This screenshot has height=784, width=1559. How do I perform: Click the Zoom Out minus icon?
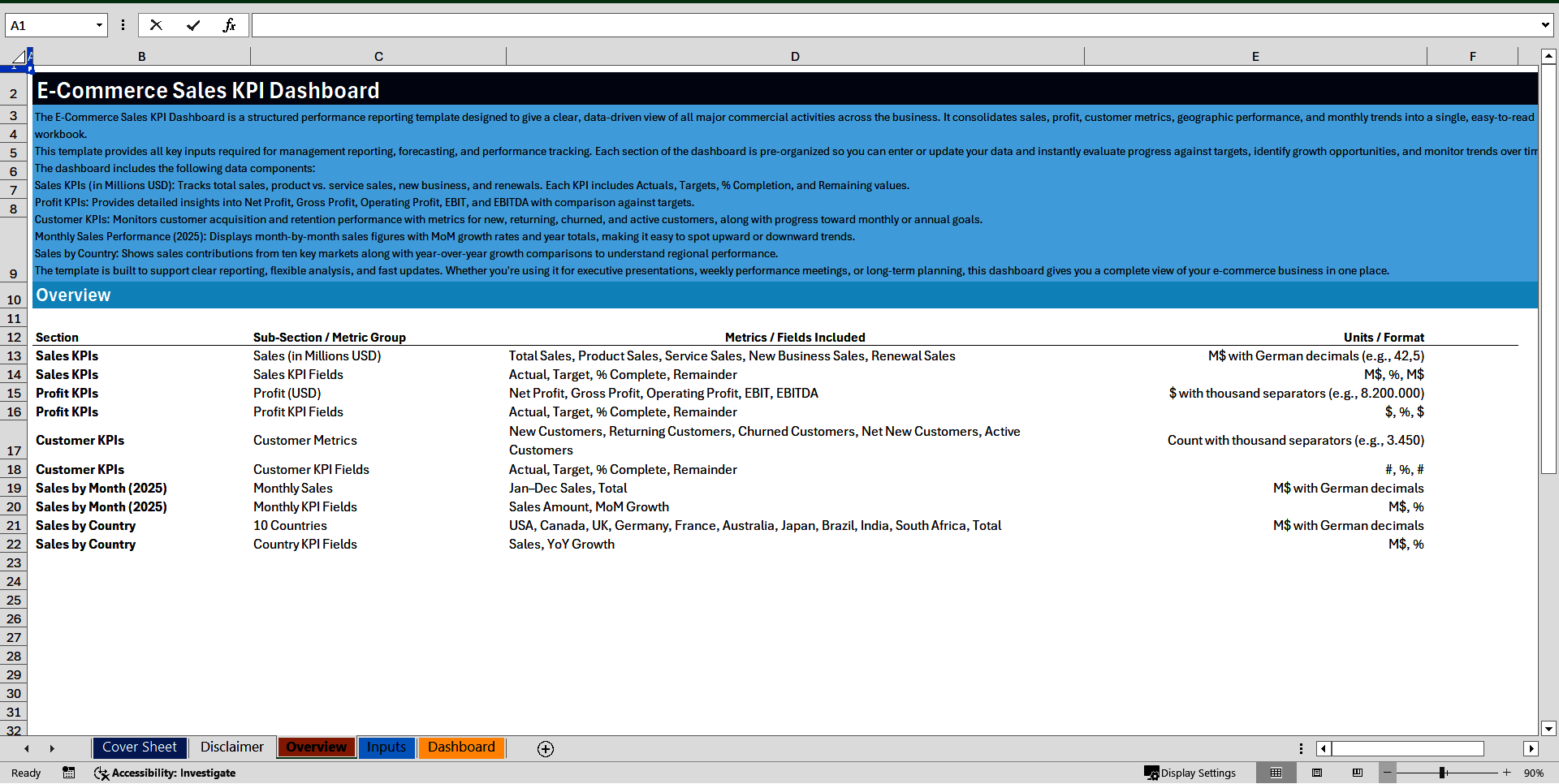1388,773
